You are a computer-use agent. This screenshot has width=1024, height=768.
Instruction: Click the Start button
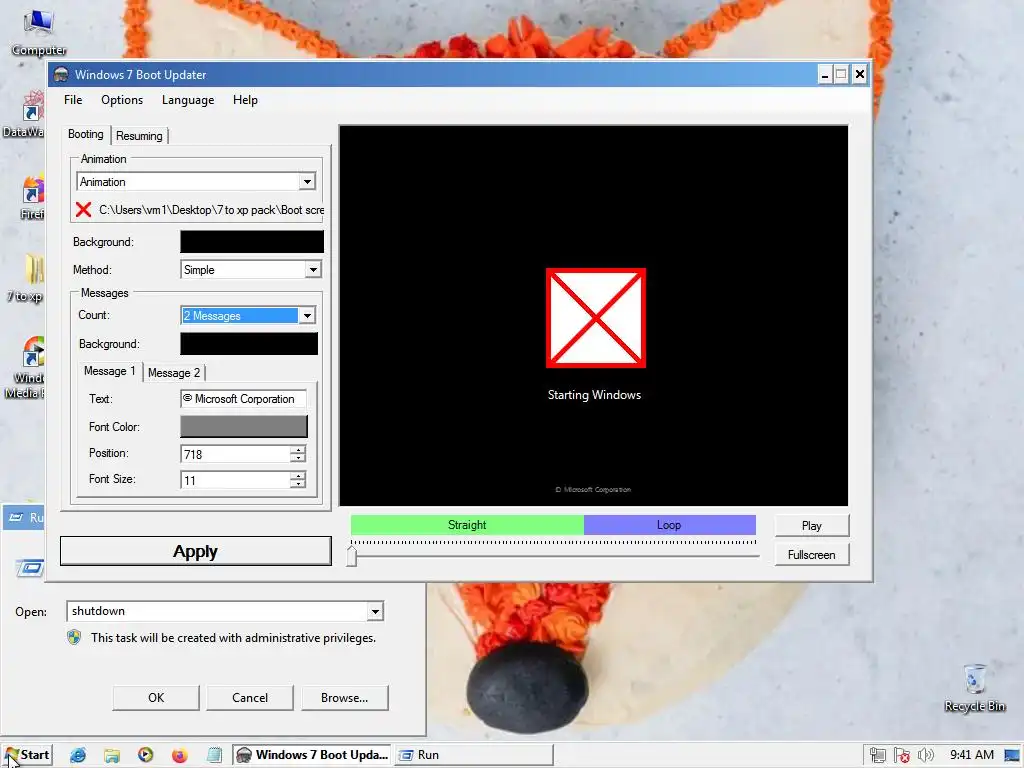[x=27, y=755]
